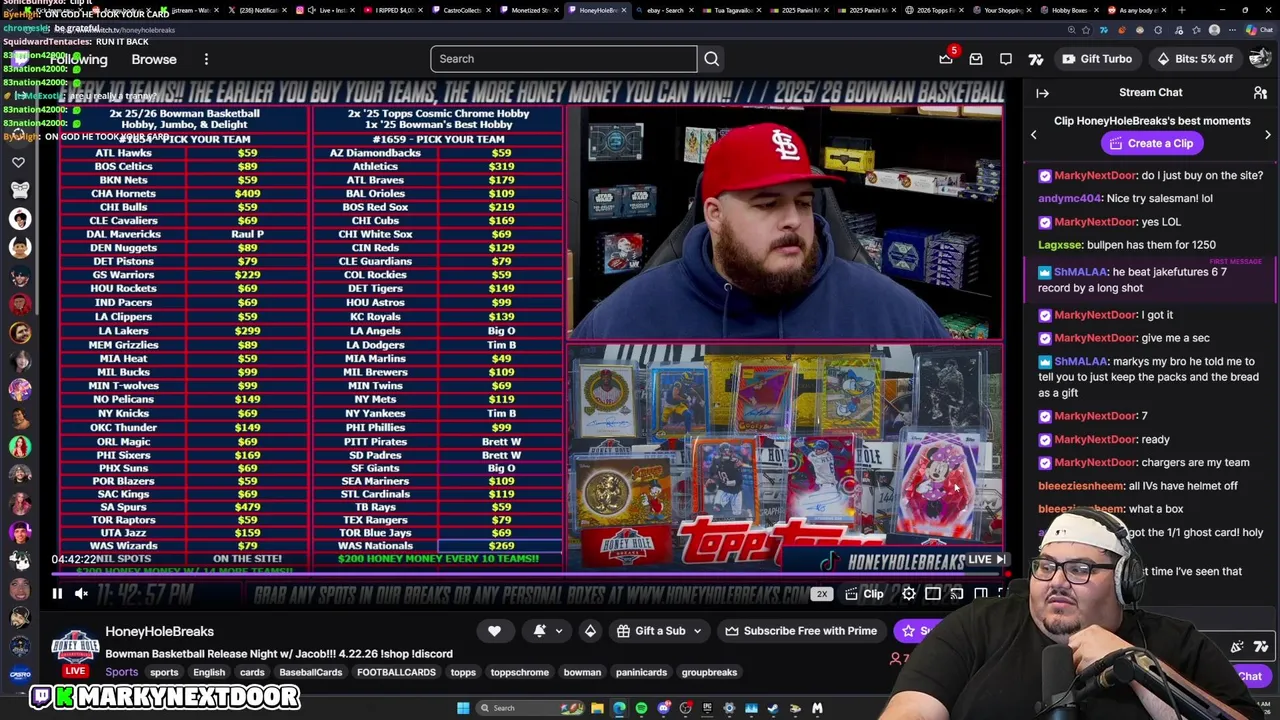Open the player settings gear

tap(908, 594)
